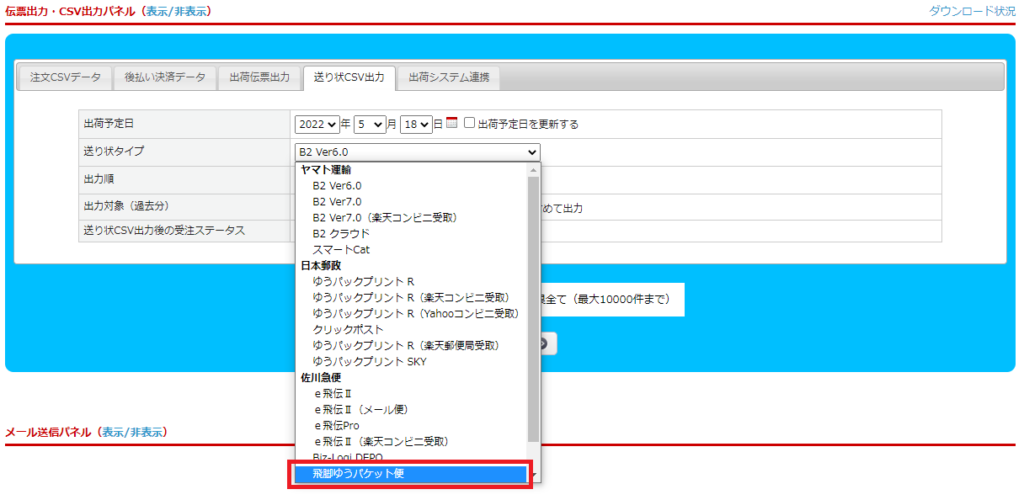Toggle 伝票出力・CSV出力パネル 表示/非表示 link

tap(178, 11)
